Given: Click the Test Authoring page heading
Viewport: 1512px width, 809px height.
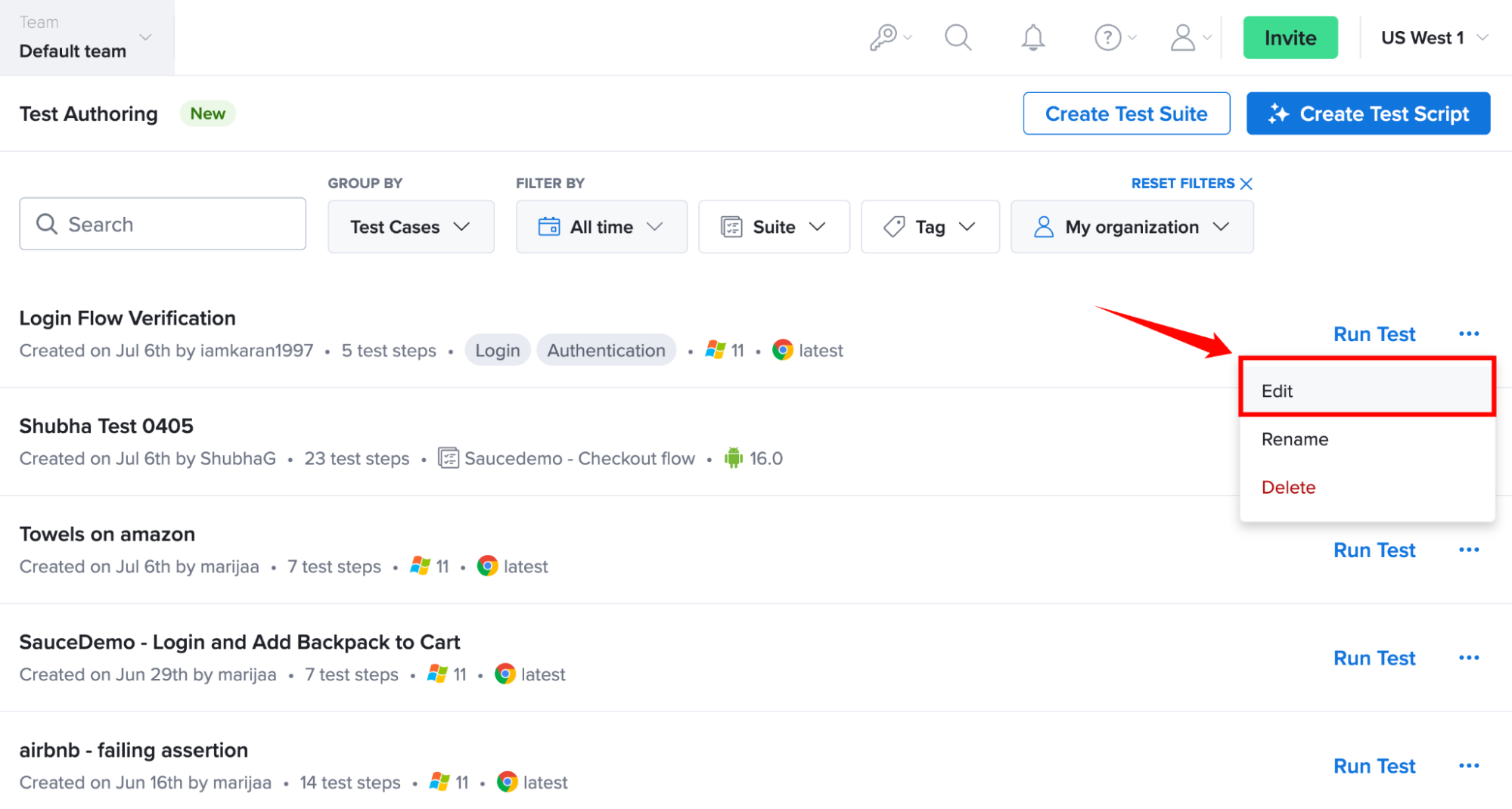Looking at the screenshot, I should coord(88,113).
